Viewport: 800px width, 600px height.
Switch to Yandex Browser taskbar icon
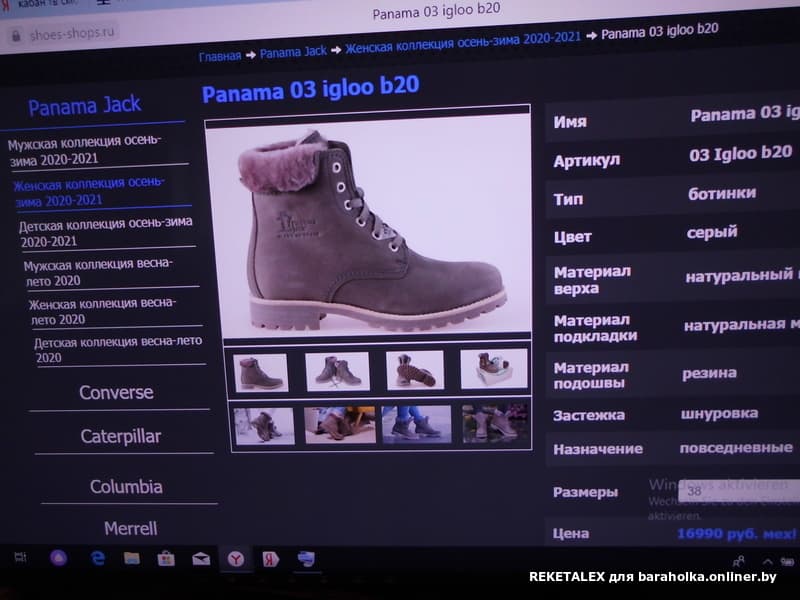point(236,560)
